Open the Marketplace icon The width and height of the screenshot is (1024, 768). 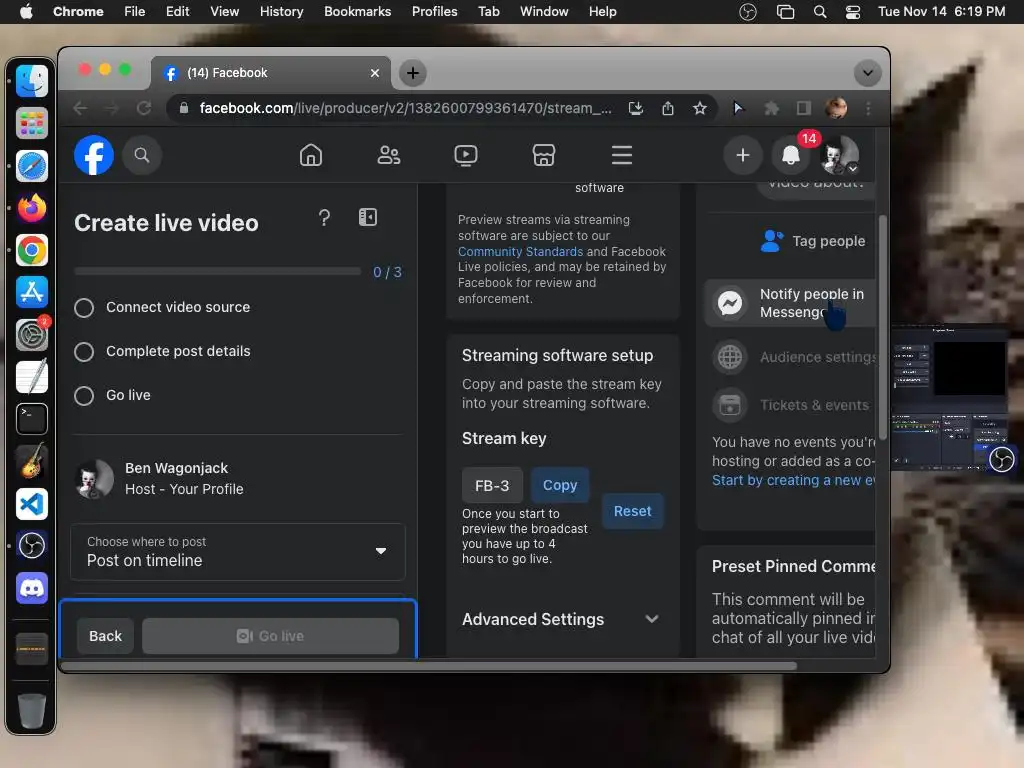543,155
